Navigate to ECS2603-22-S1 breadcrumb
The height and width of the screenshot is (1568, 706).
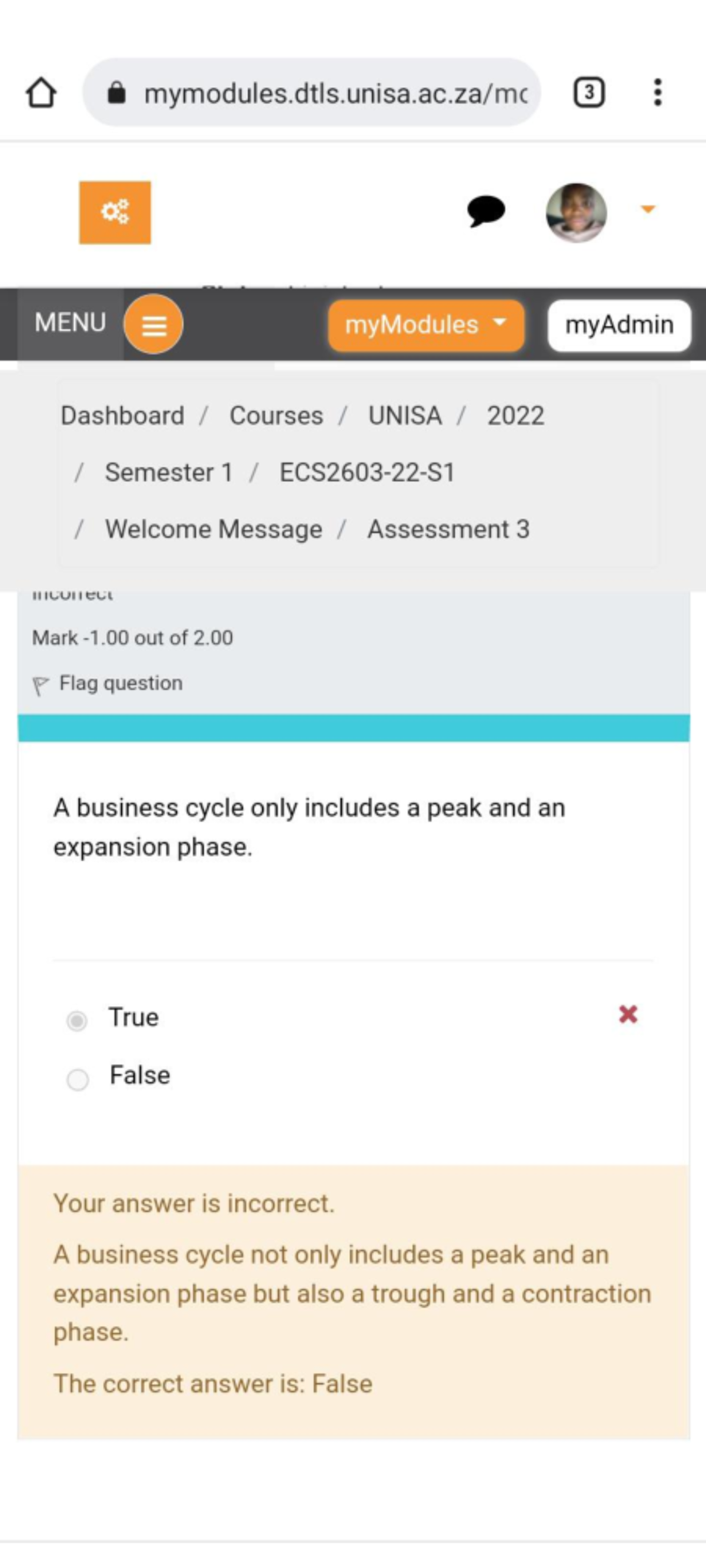point(367,472)
